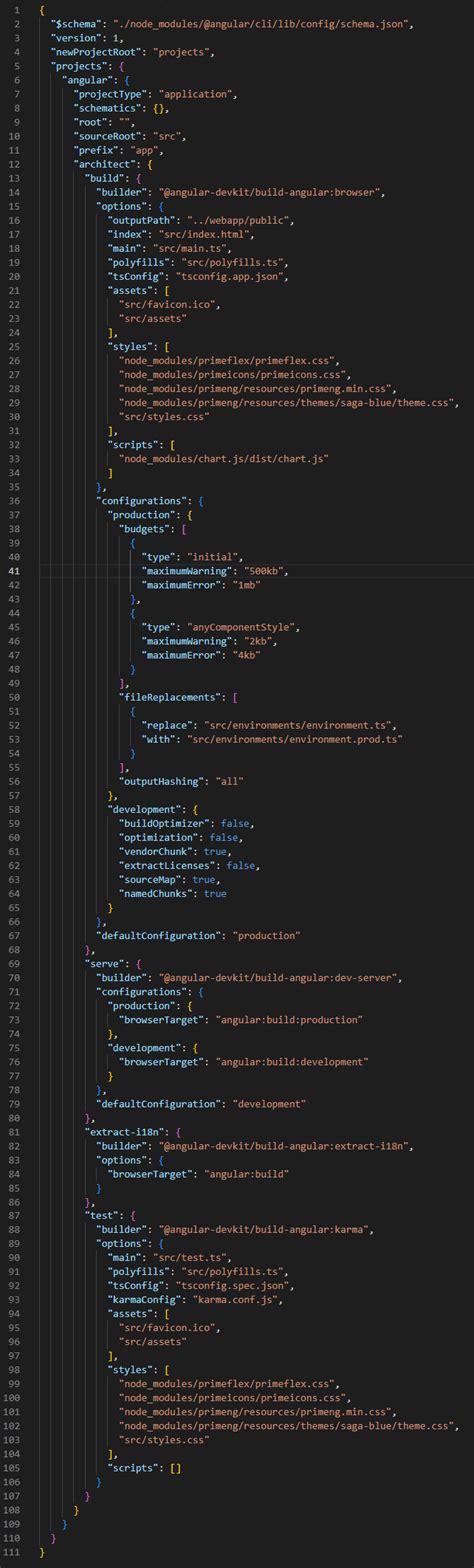Click the "architect" key
The height and width of the screenshot is (1568, 474).
(105, 164)
